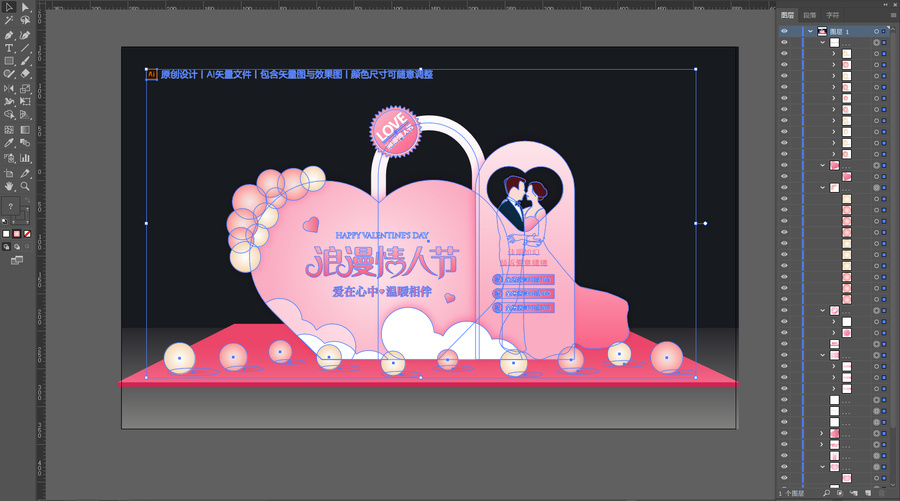900x501 pixels.
Task: Choose the Symbol Sprayer tool
Action: coord(9,158)
